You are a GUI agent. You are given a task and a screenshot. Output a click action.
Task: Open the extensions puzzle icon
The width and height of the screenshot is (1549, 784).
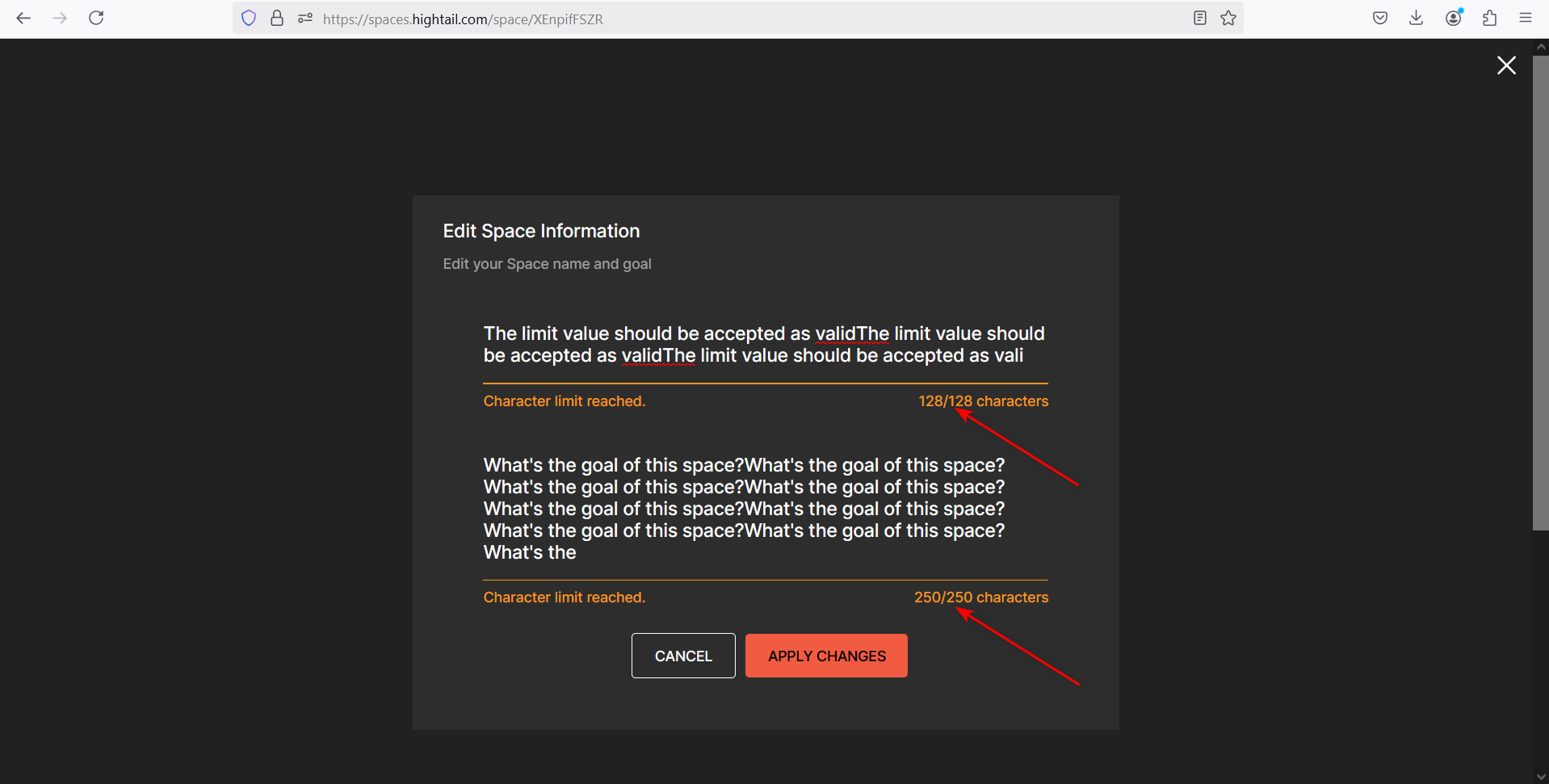[x=1490, y=18]
